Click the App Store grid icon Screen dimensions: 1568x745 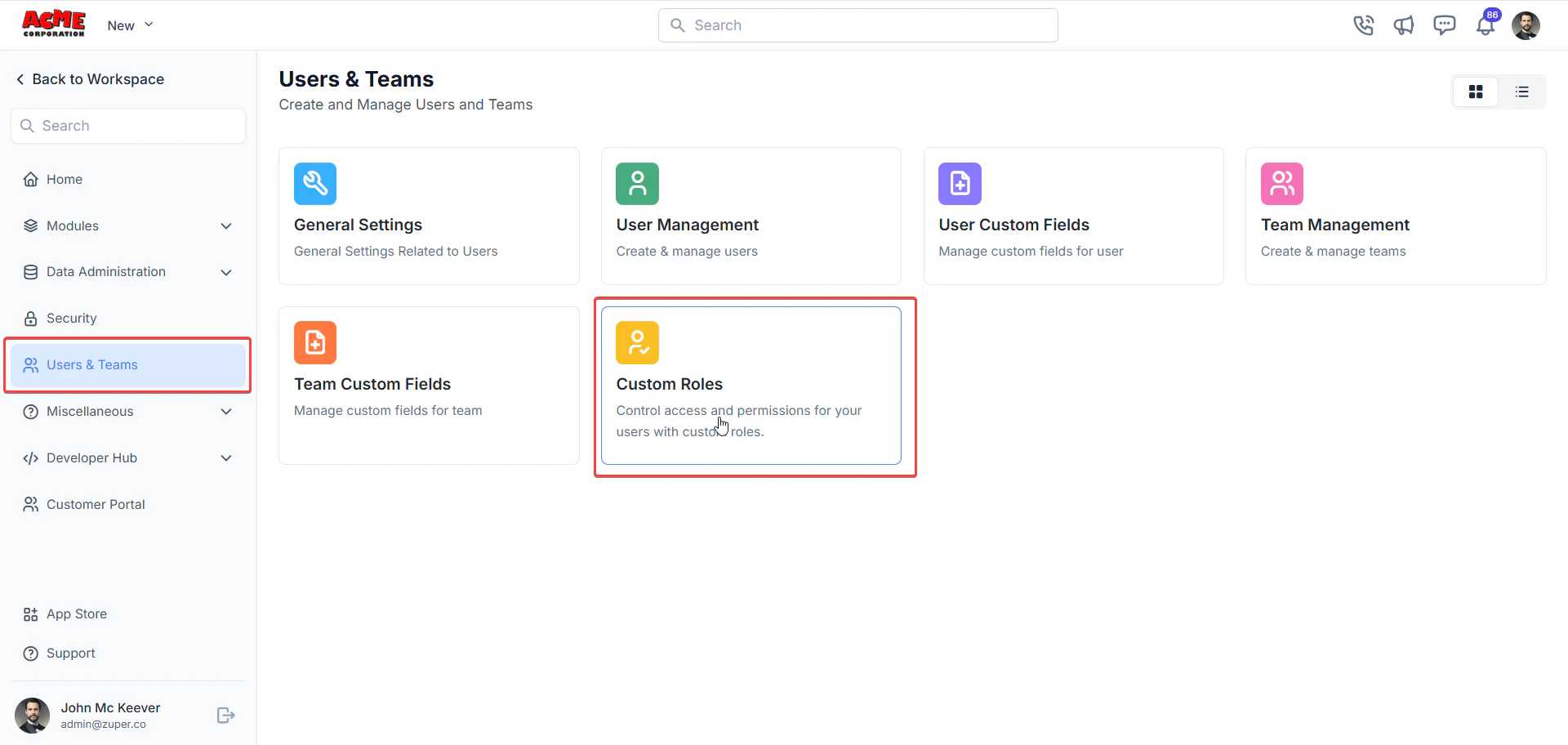pyautogui.click(x=31, y=614)
